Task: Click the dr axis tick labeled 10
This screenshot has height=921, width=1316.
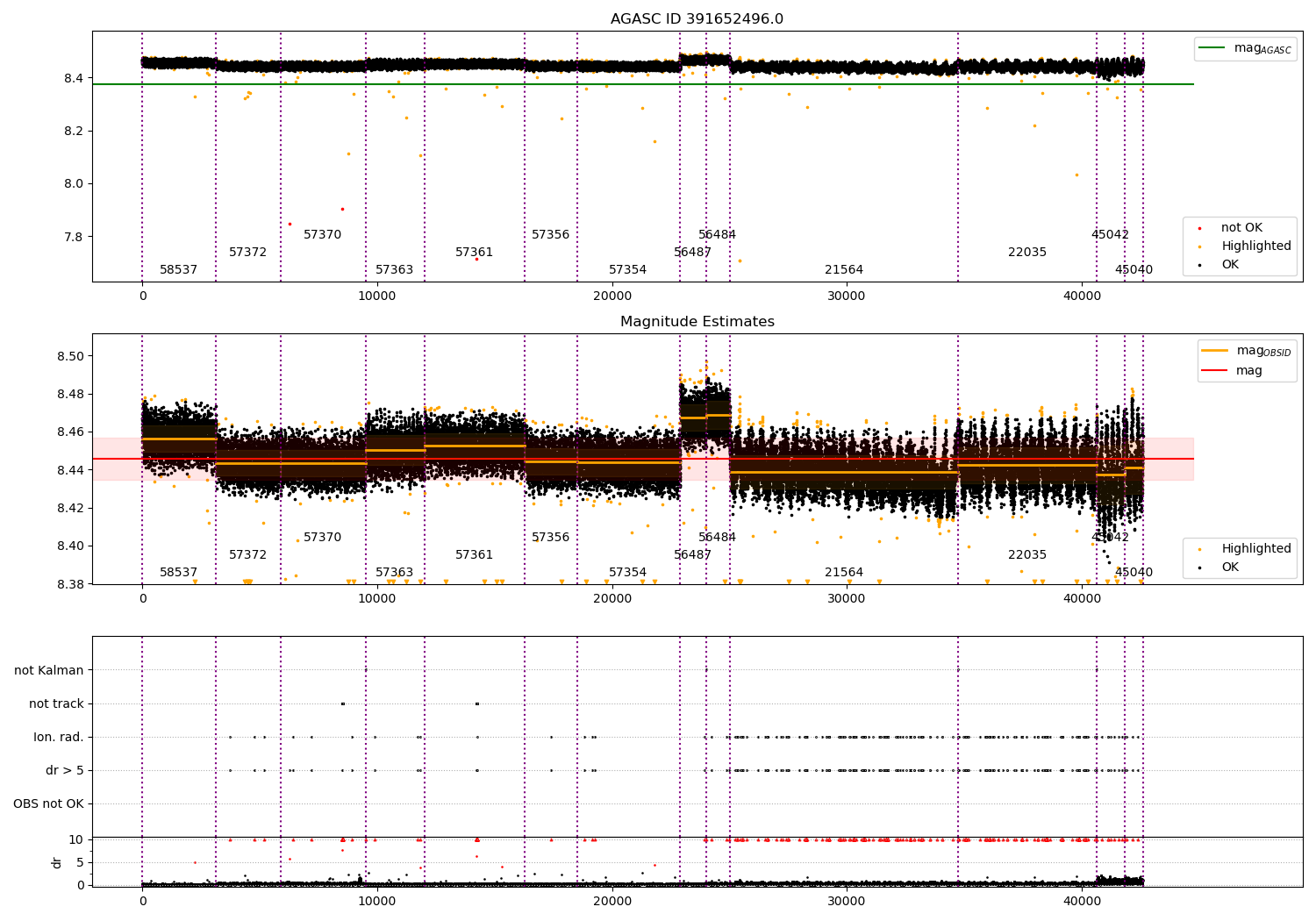Action: [x=76, y=840]
